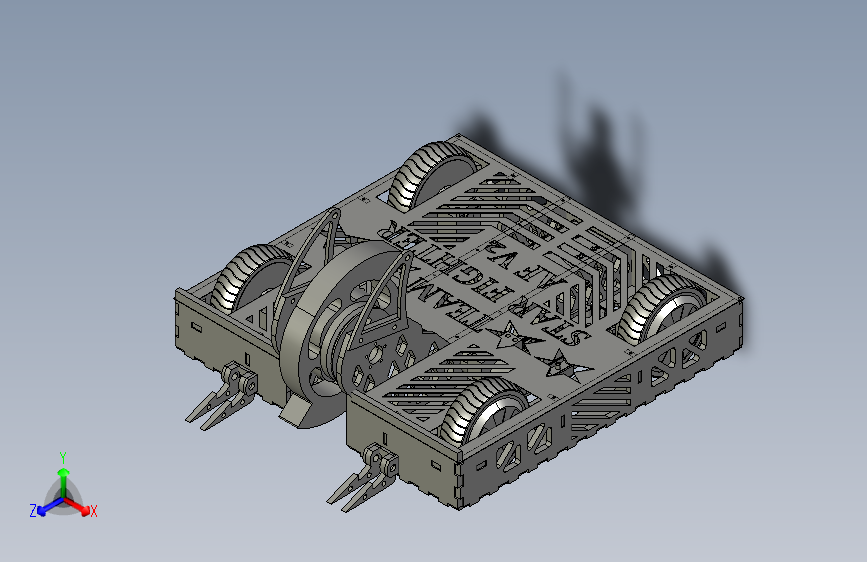Click the engraved FIGHTER lettering on the top plate
Screen dimensions: 867x562
click(445, 260)
